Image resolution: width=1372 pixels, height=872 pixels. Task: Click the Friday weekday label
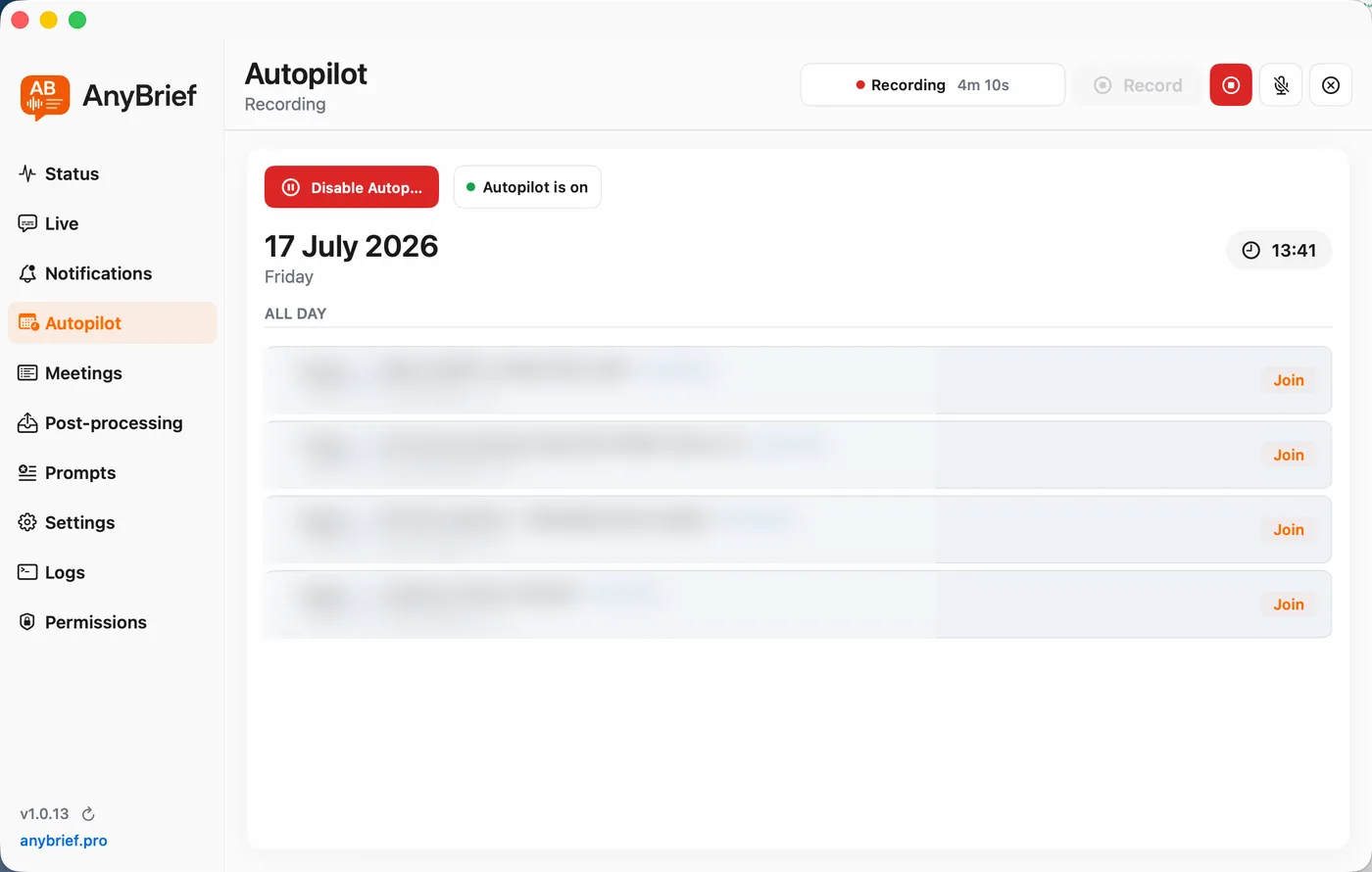289,277
